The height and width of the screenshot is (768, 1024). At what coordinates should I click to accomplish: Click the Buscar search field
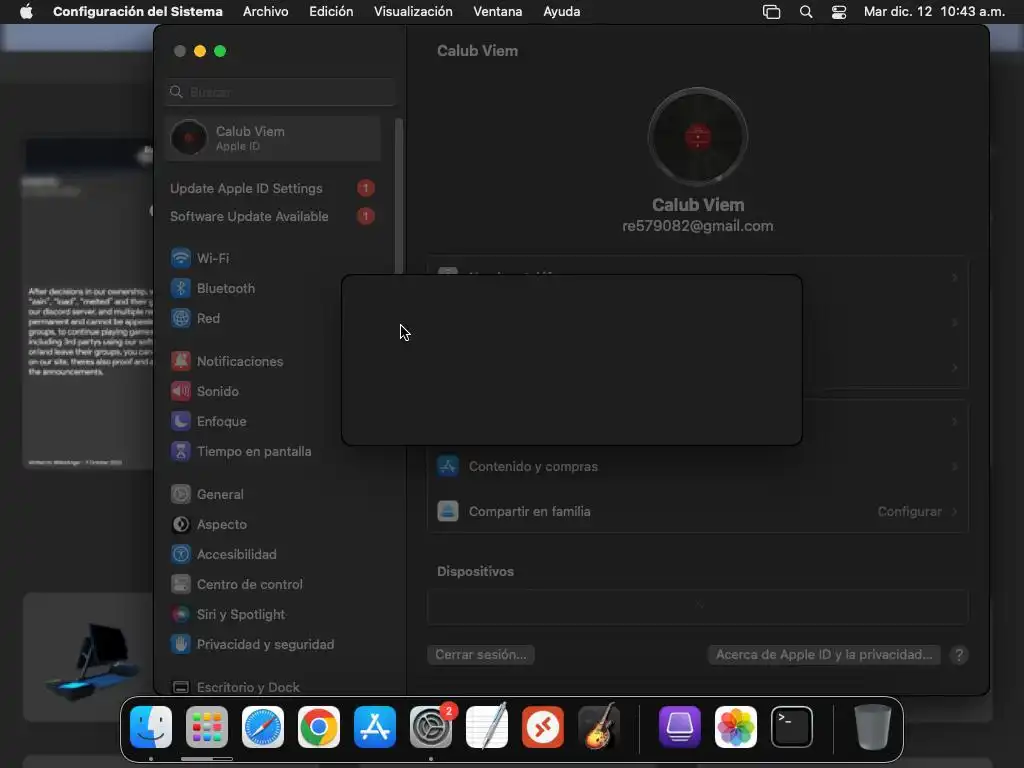(x=281, y=92)
